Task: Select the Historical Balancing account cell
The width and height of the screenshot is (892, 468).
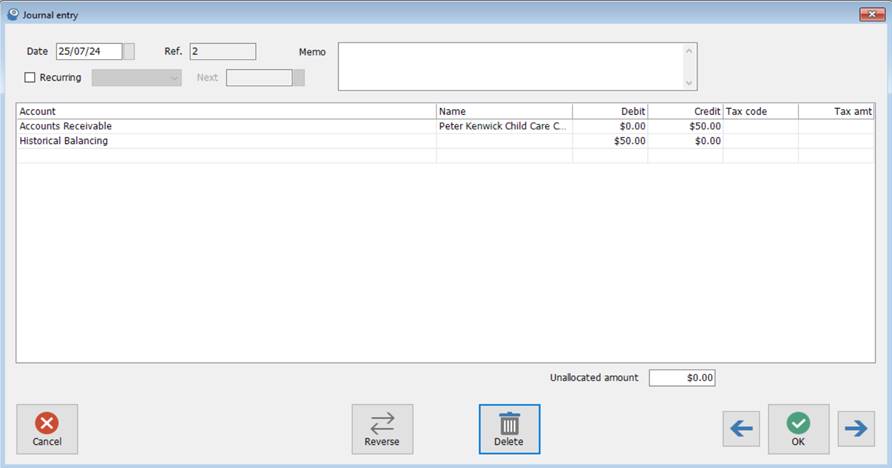Action: pos(226,141)
